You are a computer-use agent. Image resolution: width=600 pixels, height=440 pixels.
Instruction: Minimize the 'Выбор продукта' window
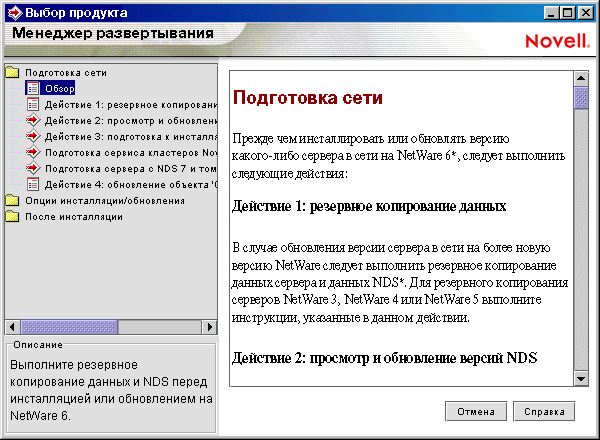(x=551, y=13)
